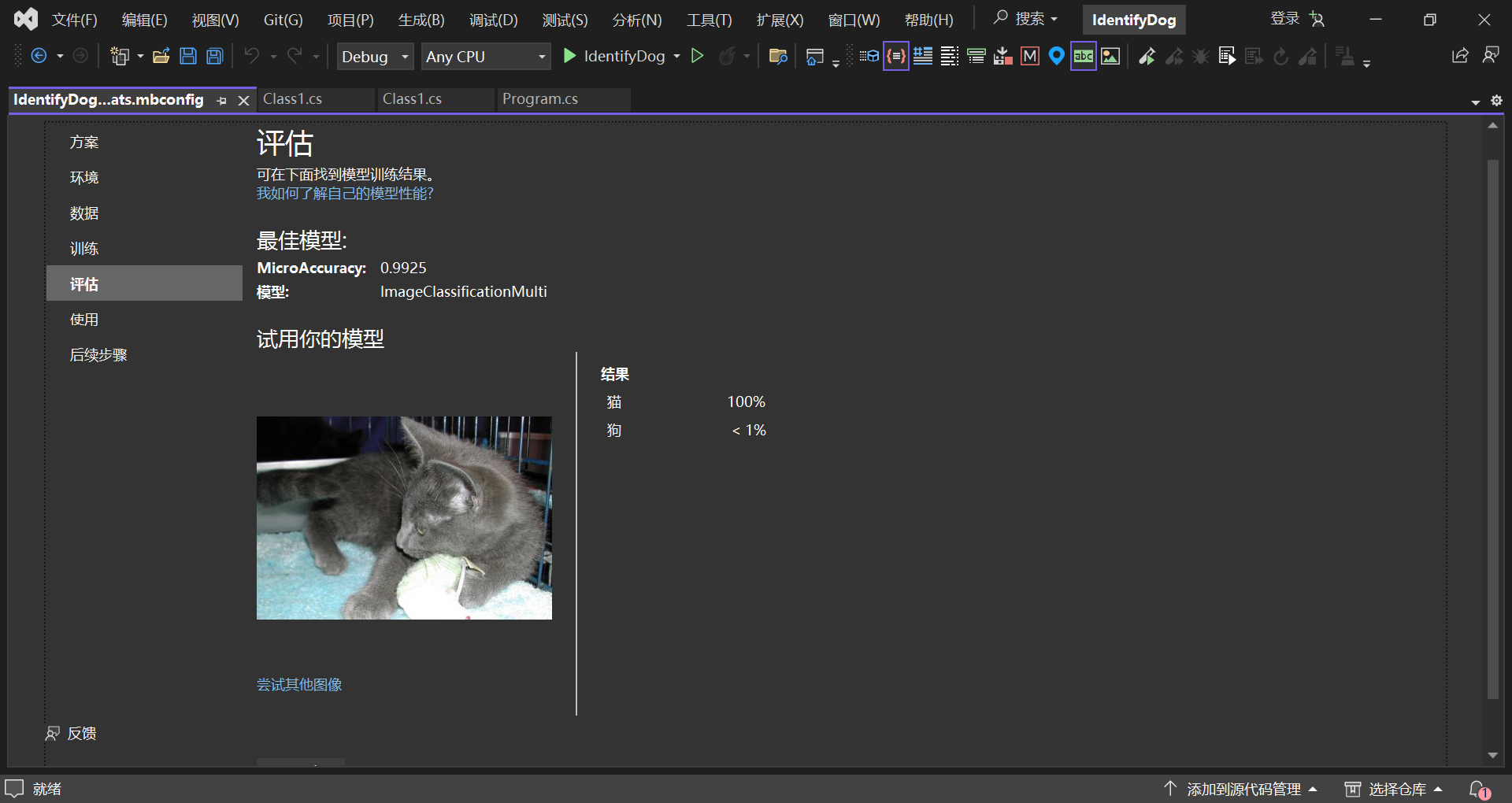Toggle the green abc highlighted toolbar button
The height and width of the screenshot is (803, 1512).
coord(1084,56)
